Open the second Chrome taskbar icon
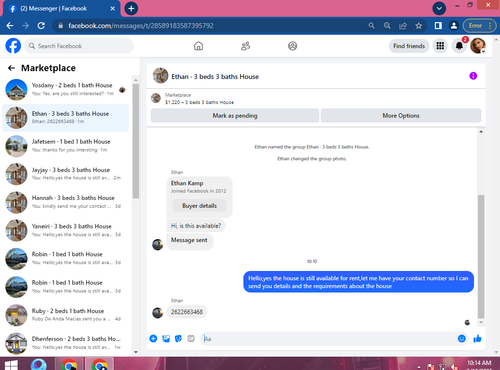500x370 pixels. point(99,364)
